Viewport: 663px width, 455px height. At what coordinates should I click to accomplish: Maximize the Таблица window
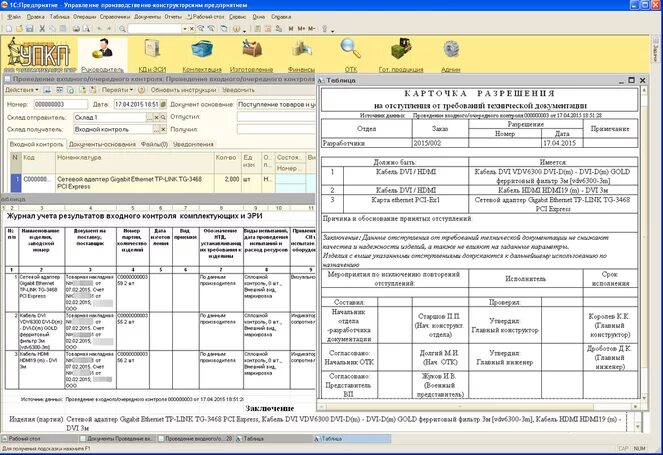pyautogui.click(x=632, y=80)
